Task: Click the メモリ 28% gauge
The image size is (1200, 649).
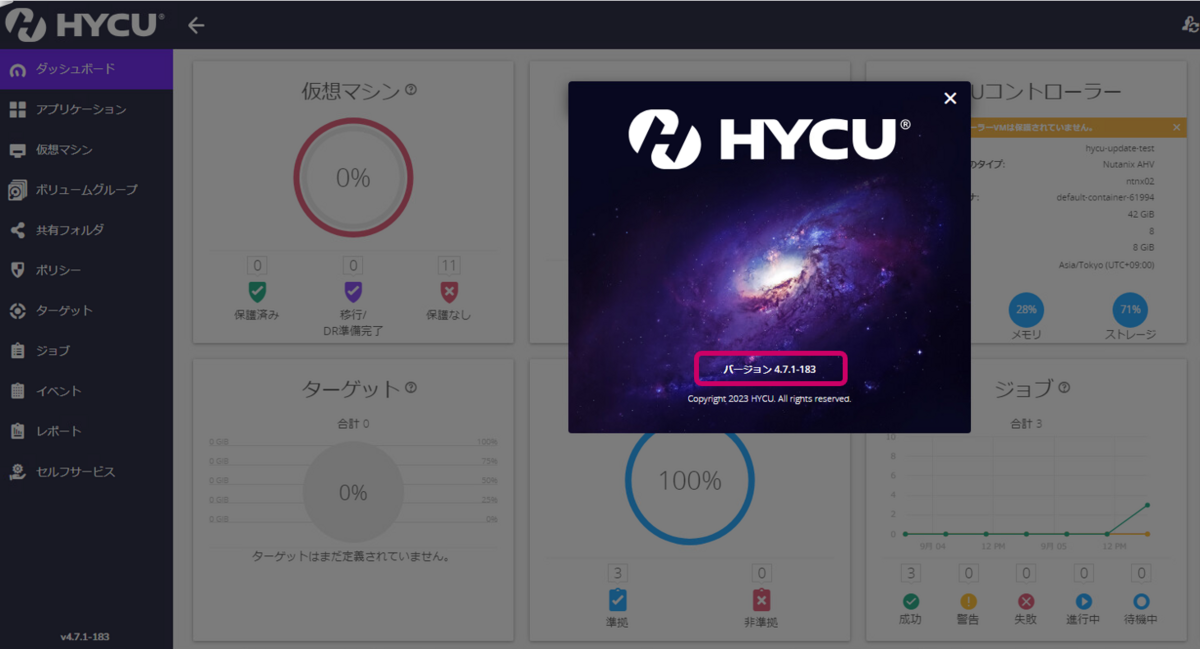Action: point(1026,309)
